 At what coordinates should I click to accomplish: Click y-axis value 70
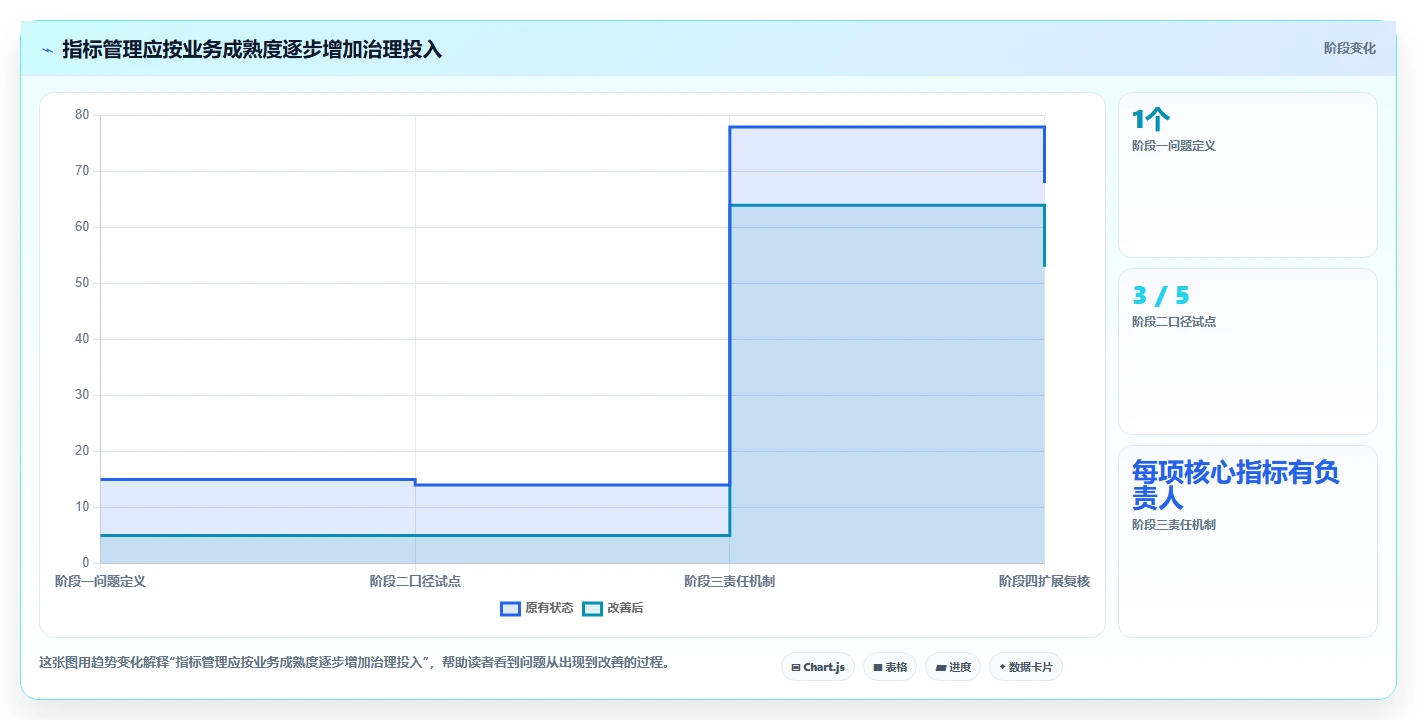tap(82, 171)
